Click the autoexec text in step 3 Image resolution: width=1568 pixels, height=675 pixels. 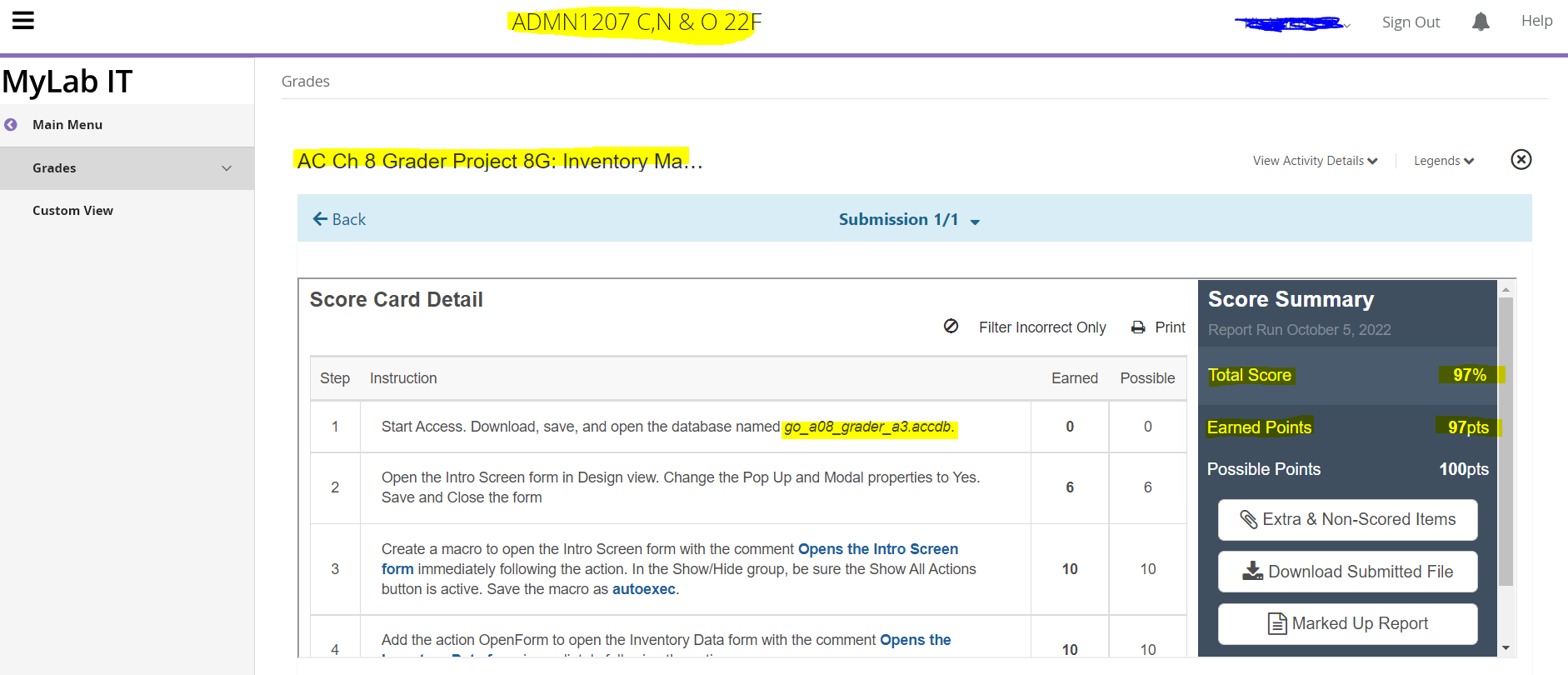[643, 589]
